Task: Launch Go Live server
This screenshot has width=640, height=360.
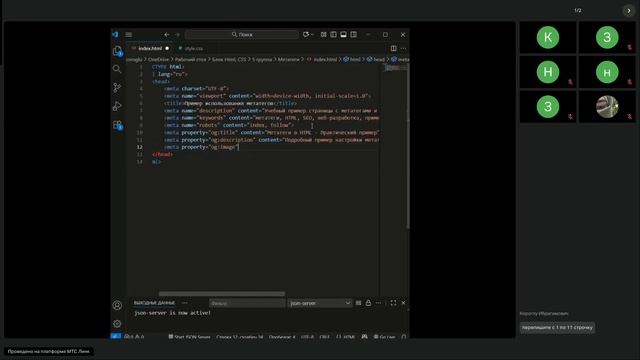Action: tap(384, 337)
